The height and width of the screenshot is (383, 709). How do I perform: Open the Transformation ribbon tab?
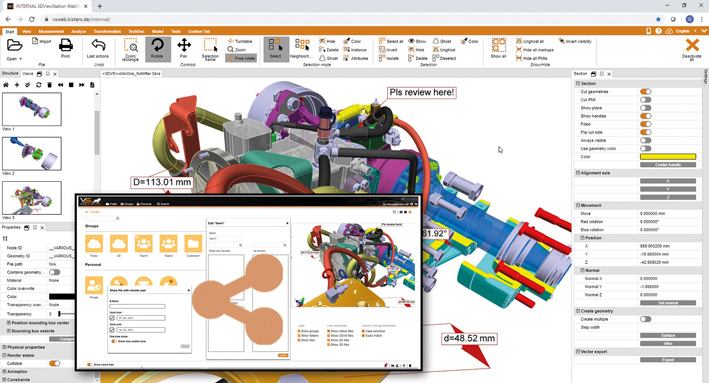[x=107, y=31]
